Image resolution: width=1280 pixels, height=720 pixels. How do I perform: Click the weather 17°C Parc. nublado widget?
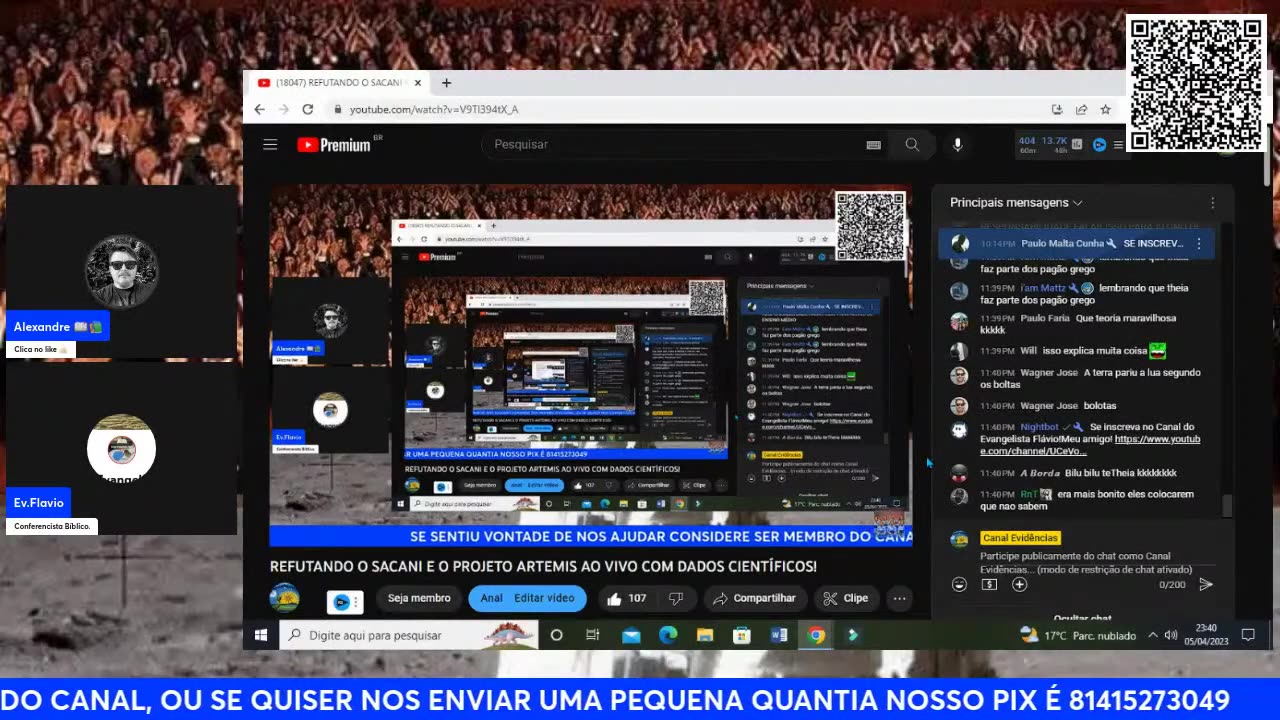click(x=1078, y=635)
